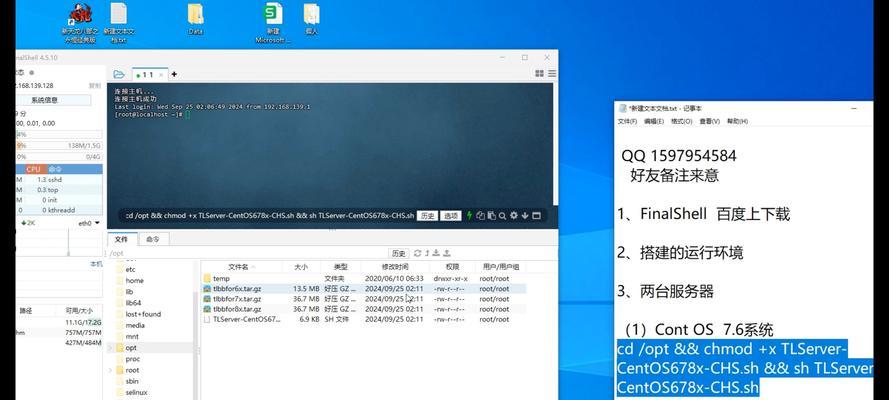The width and height of the screenshot is (889, 400).
Task: Click the /opt path field
Action: (x=247, y=253)
